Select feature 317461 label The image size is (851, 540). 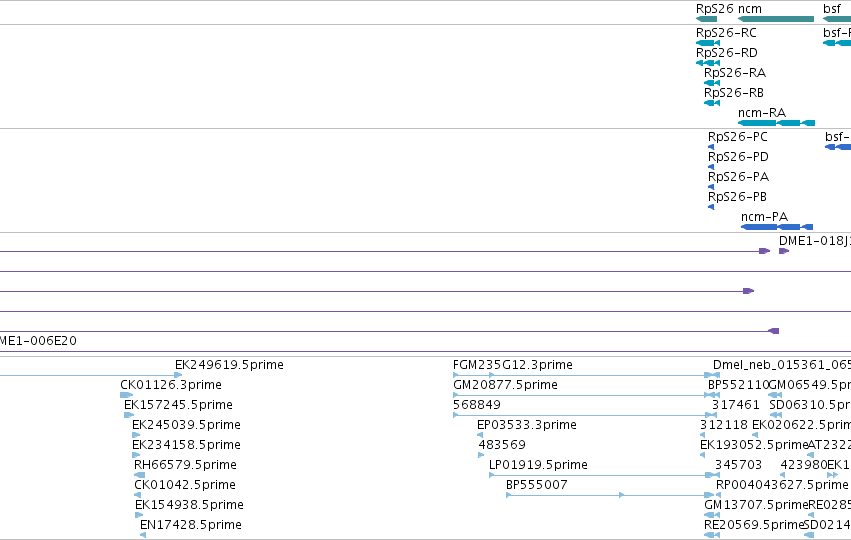pyautogui.click(x=735, y=405)
